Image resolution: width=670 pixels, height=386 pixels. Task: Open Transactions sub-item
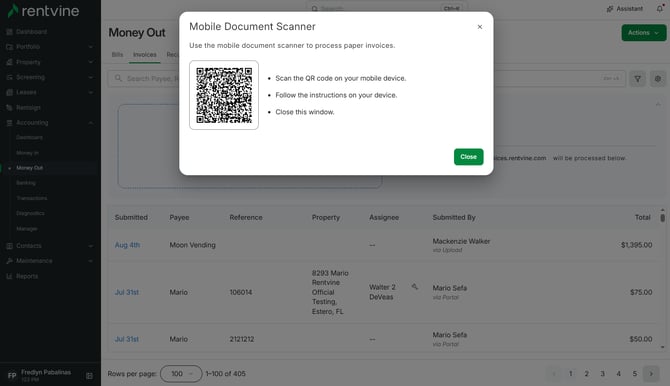(x=32, y=198)
